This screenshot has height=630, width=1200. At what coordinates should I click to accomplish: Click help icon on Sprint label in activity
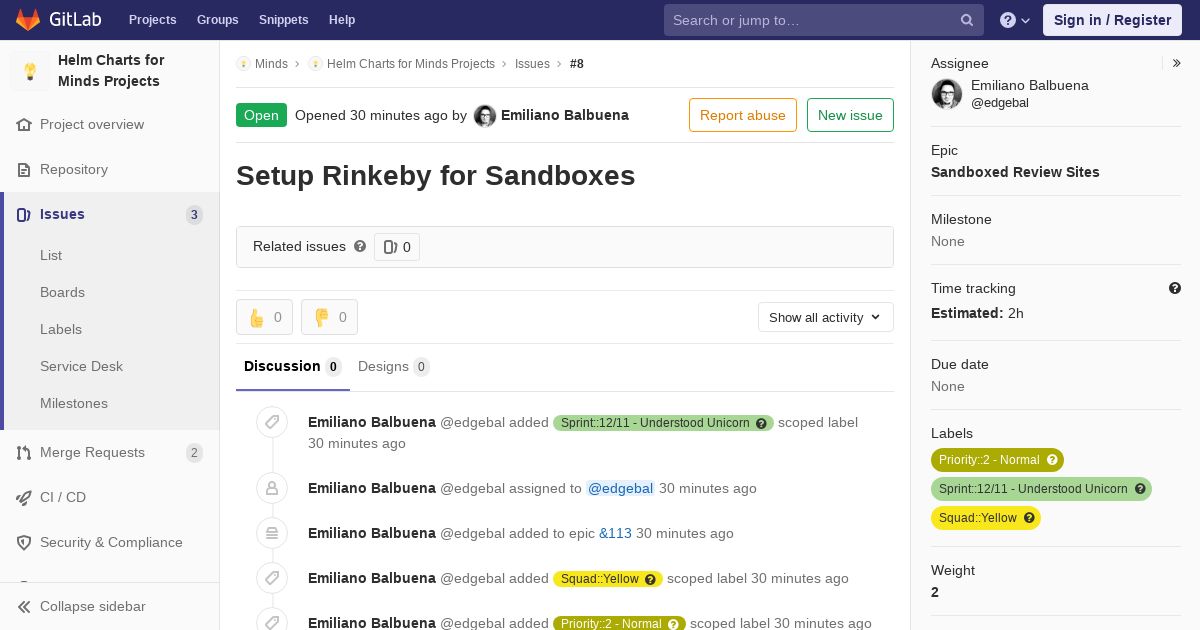pos(762,423)
